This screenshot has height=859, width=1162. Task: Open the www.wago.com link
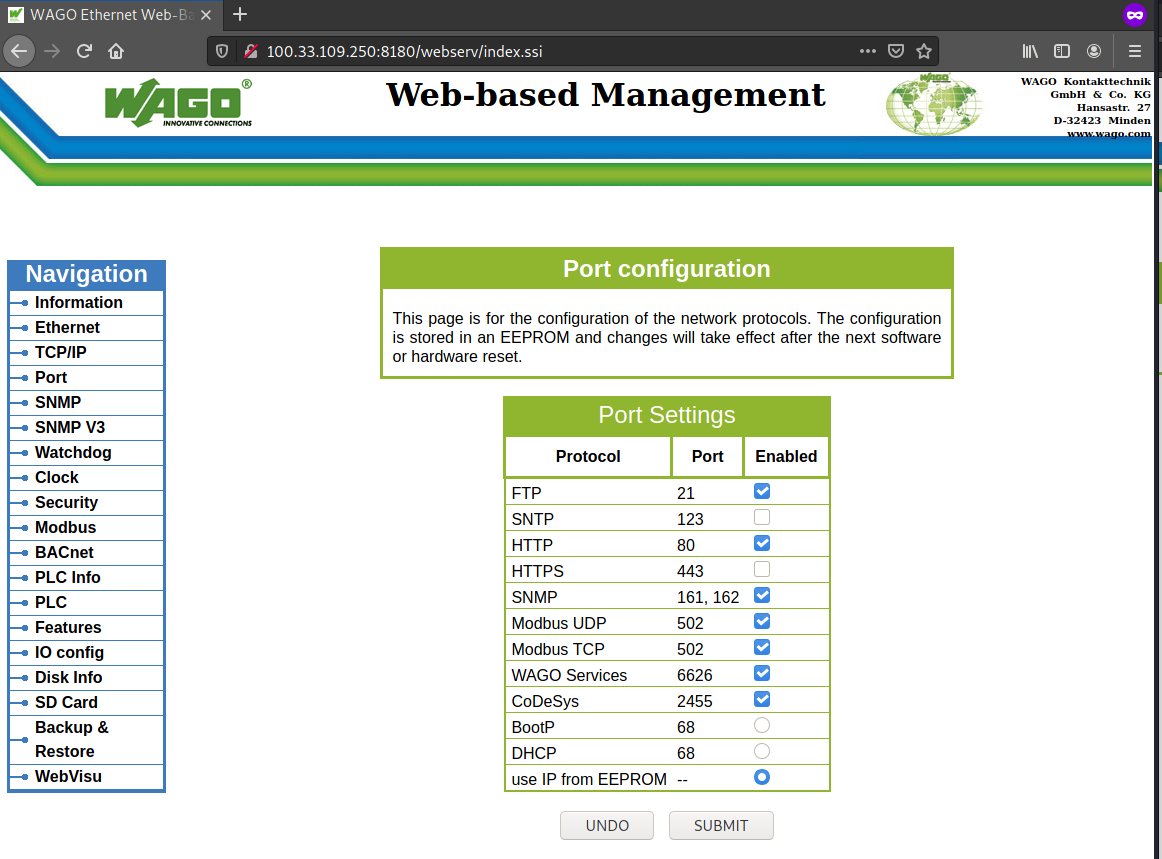(1109, 133)
